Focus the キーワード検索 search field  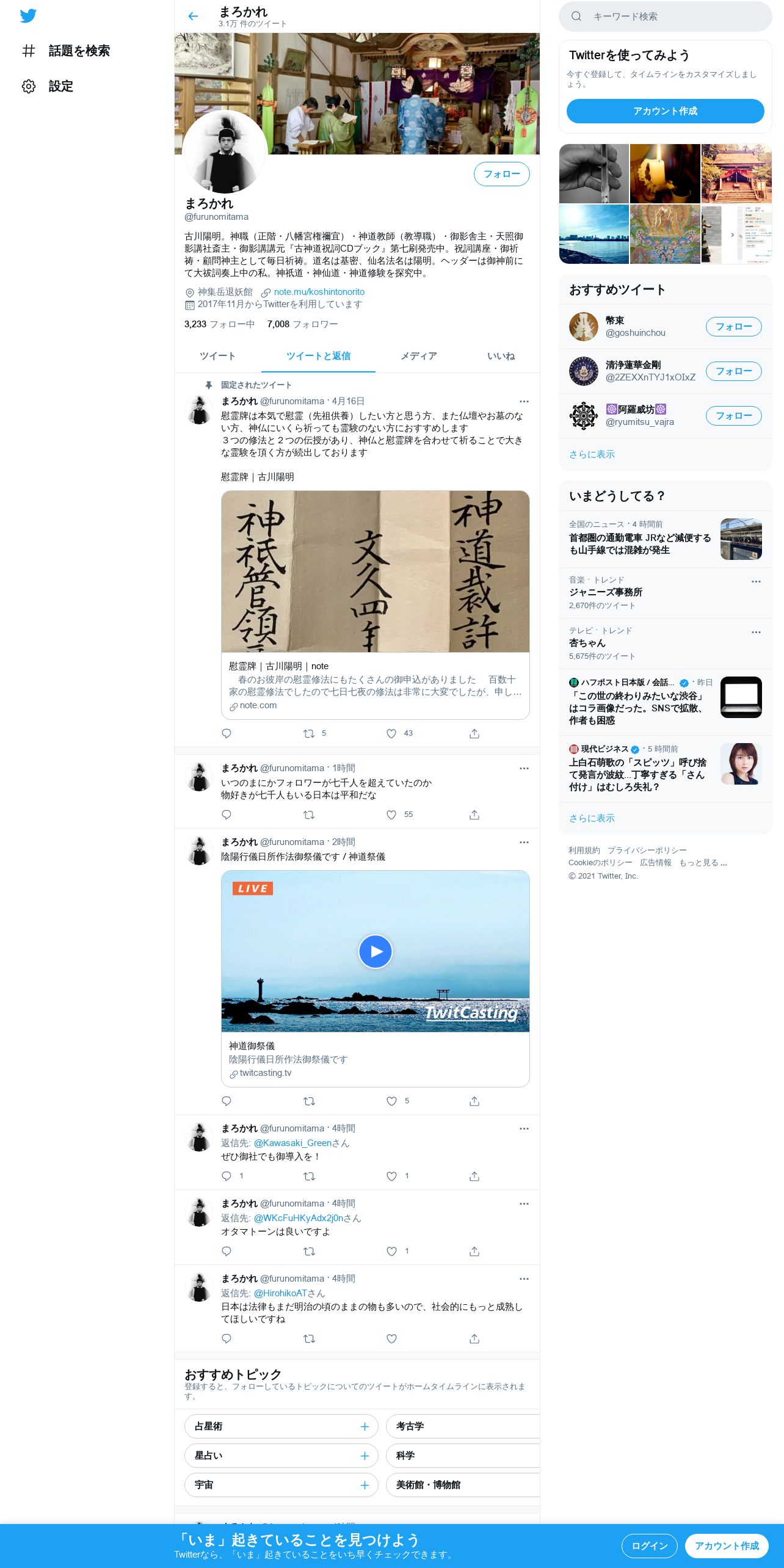pos(665,16)
